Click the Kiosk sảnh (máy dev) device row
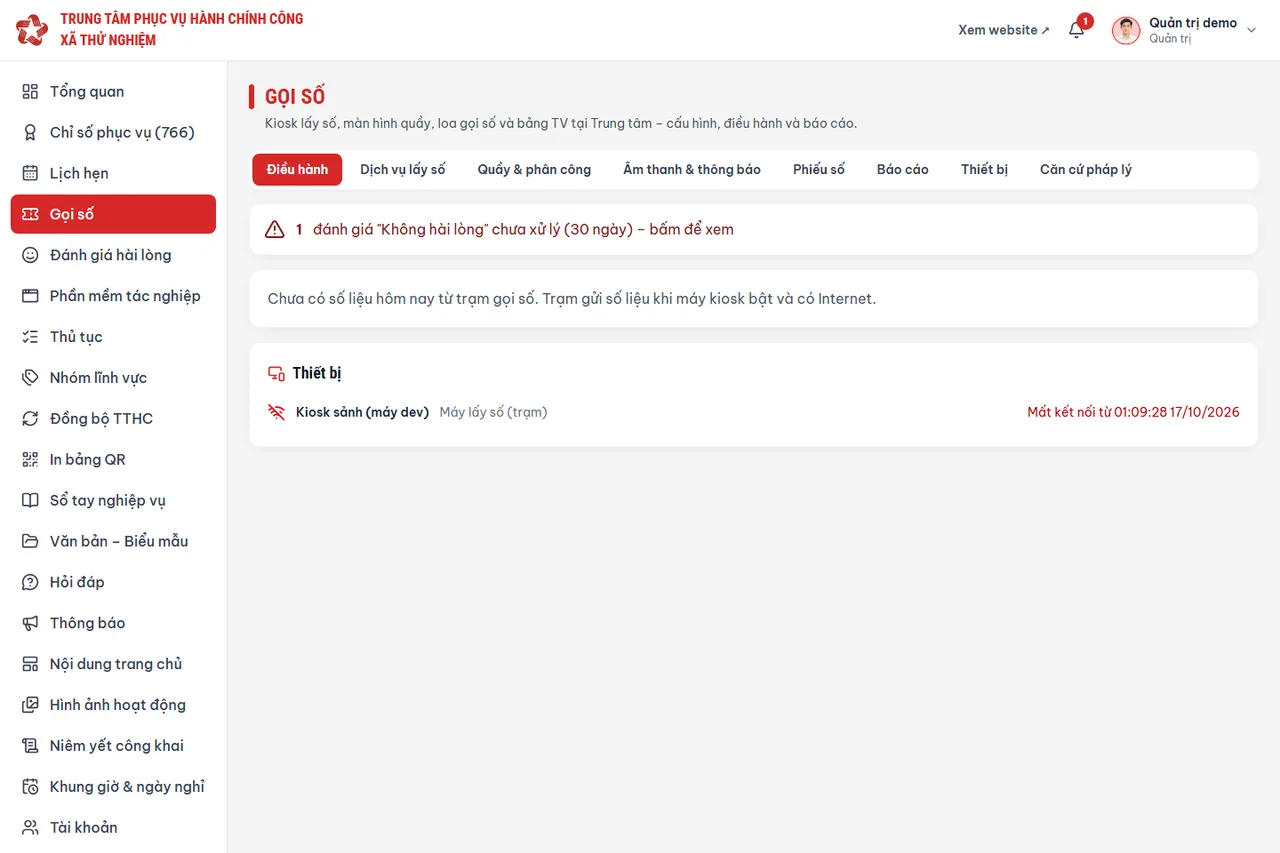This screenshot has width=1280, height=853. tap(753, 412)
